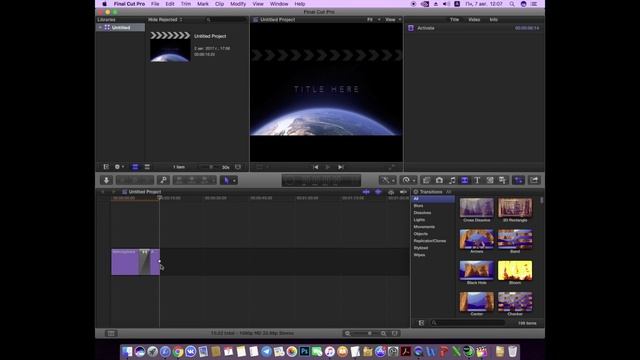The image size is (640, 360).
Task: Select the Bloom transition thumbnail
Action: coord(515,270)
